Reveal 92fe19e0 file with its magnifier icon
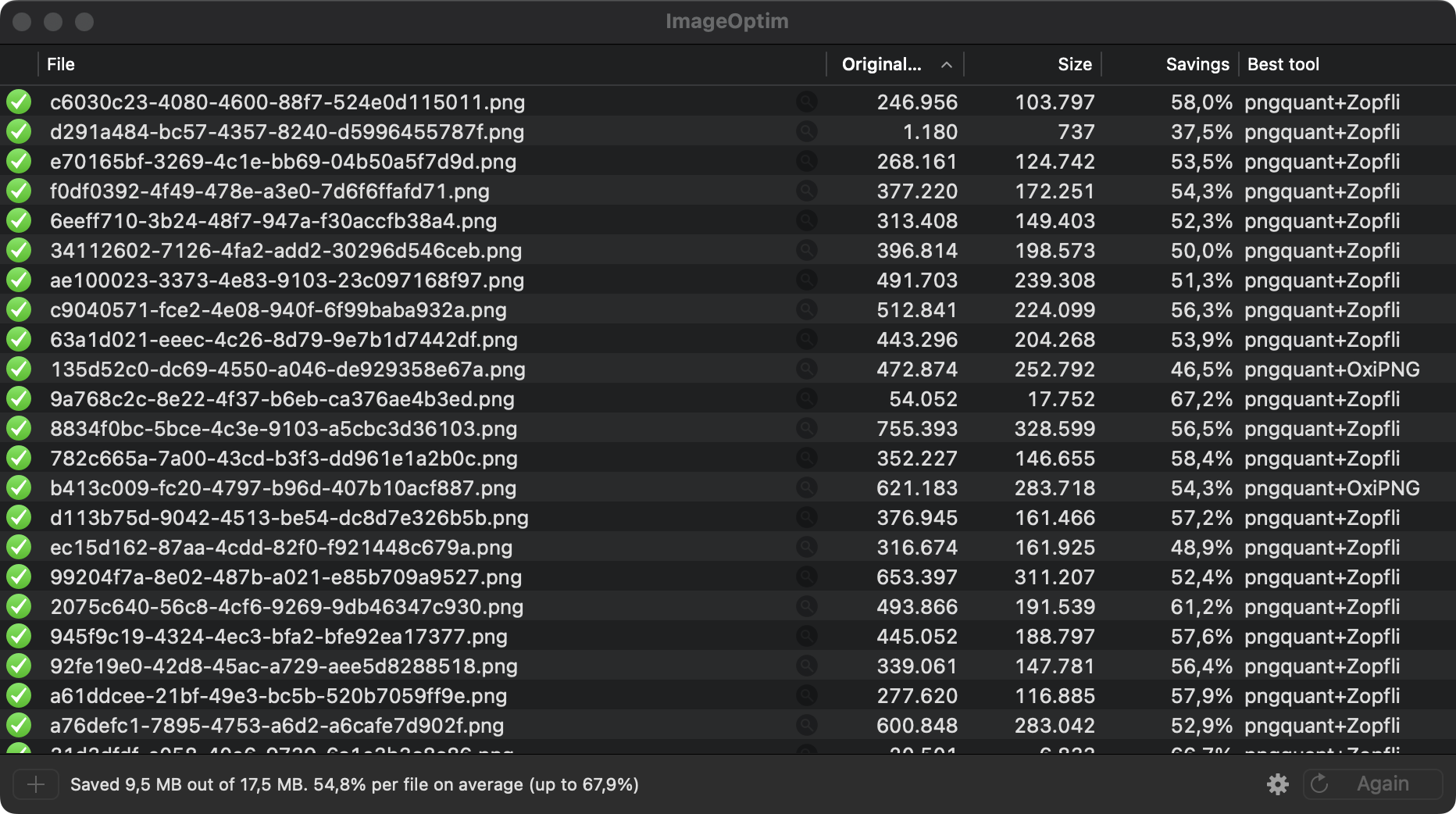This screenshot has height=814, width=1456. pos(806,666)
